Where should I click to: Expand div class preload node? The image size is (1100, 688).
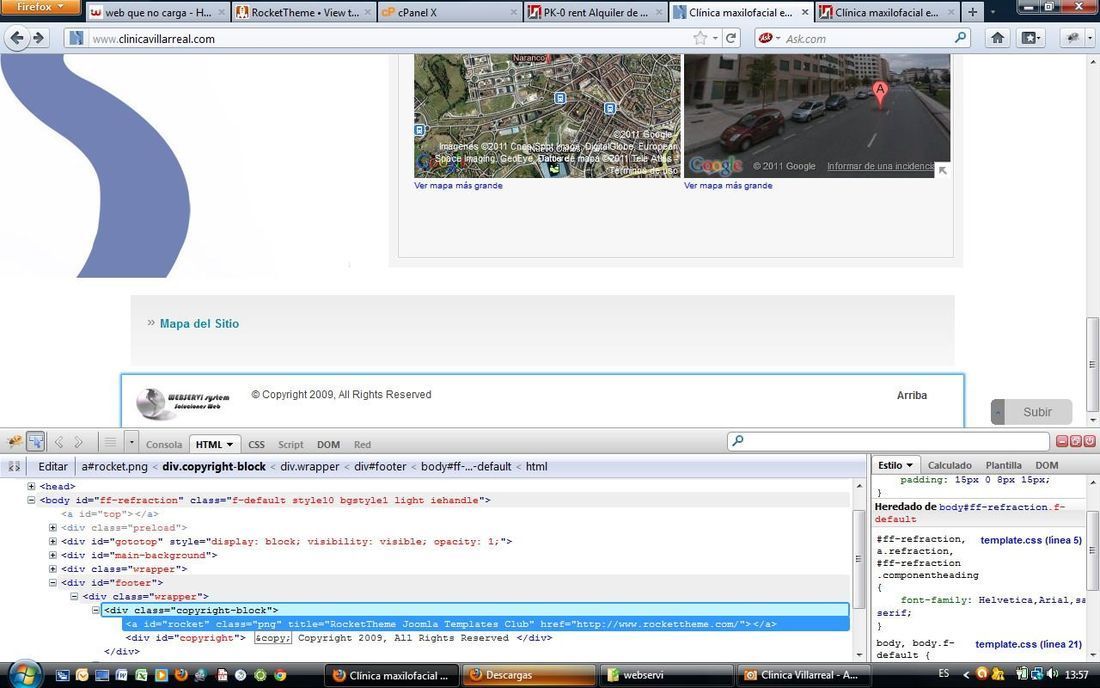(53, 527)
